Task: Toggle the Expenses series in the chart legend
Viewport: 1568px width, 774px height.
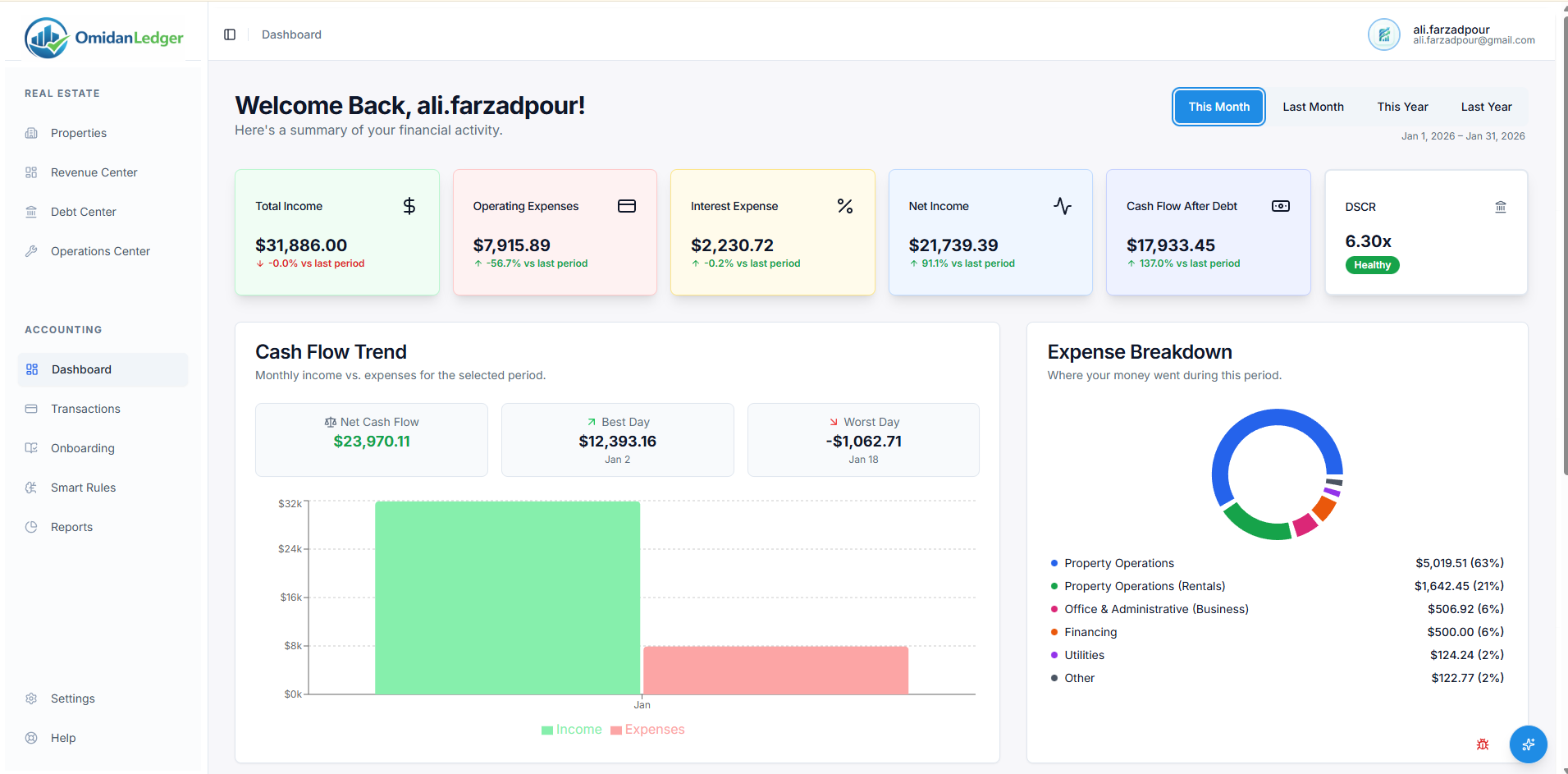Action: click(647, 729)
